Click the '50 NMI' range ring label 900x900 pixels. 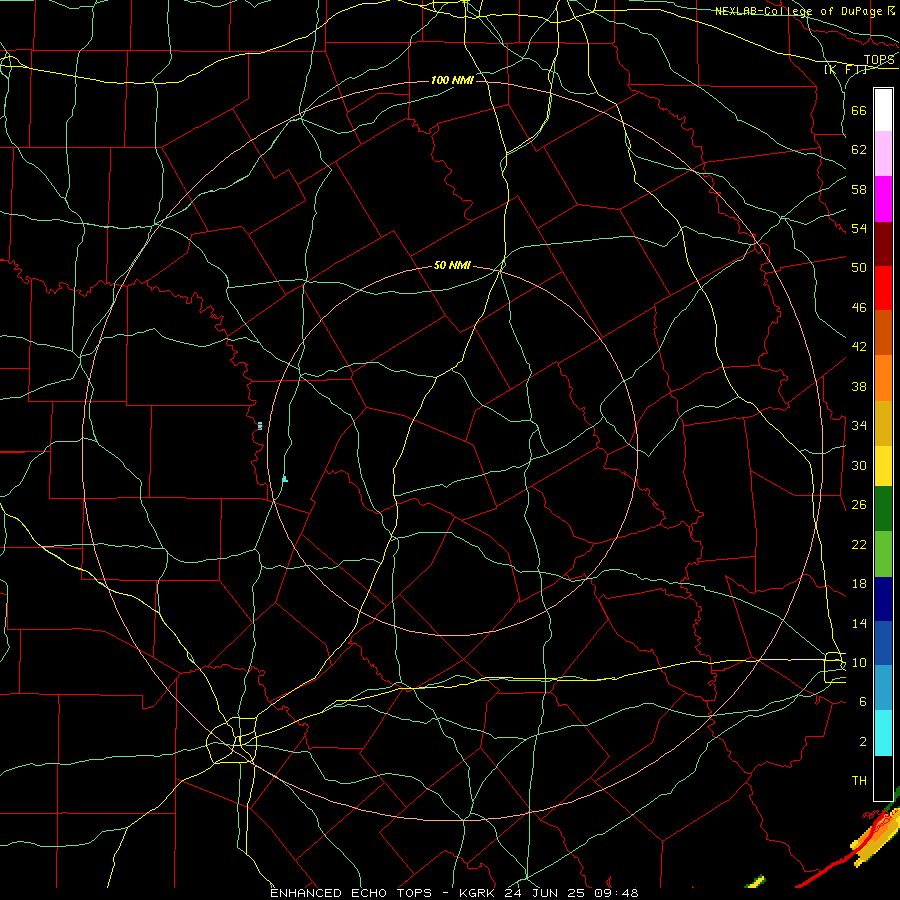click(x=452, y=265)
